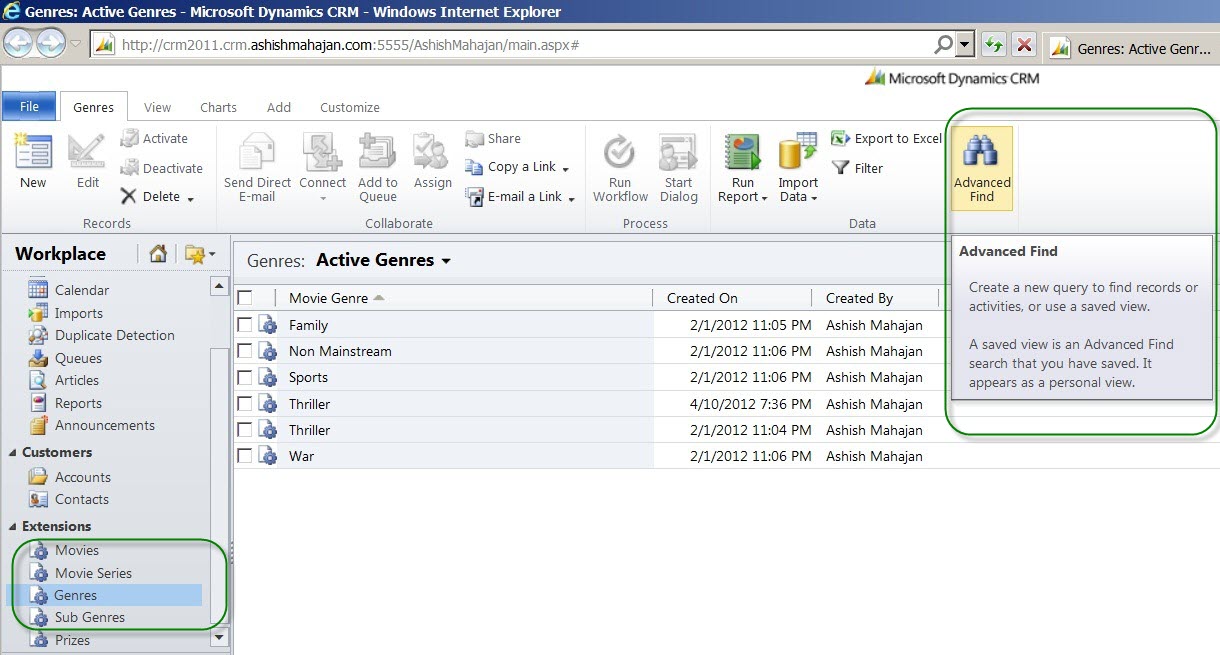Click browser stop X icon
Screen dimensions: 1220x655
[1024, 44]
